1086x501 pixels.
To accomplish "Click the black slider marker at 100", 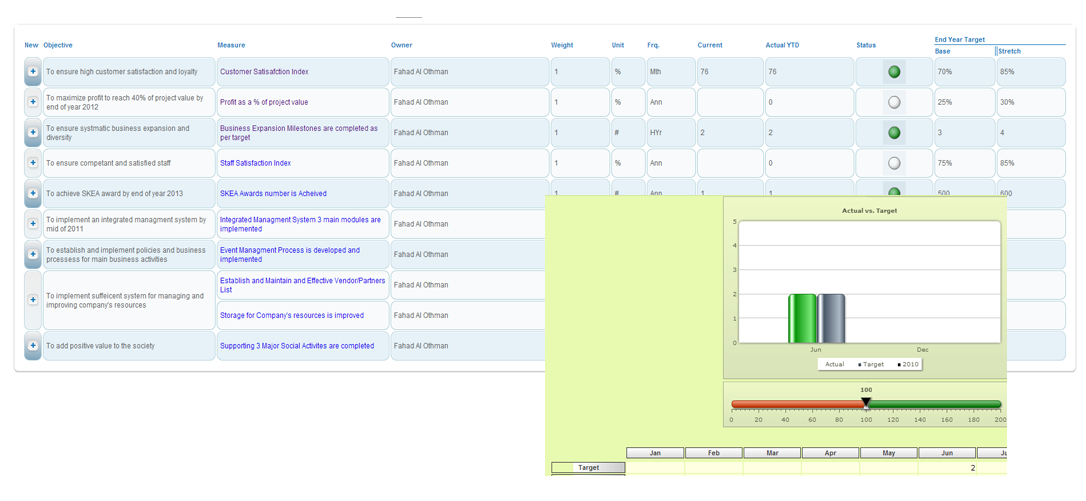I will 866,402.
